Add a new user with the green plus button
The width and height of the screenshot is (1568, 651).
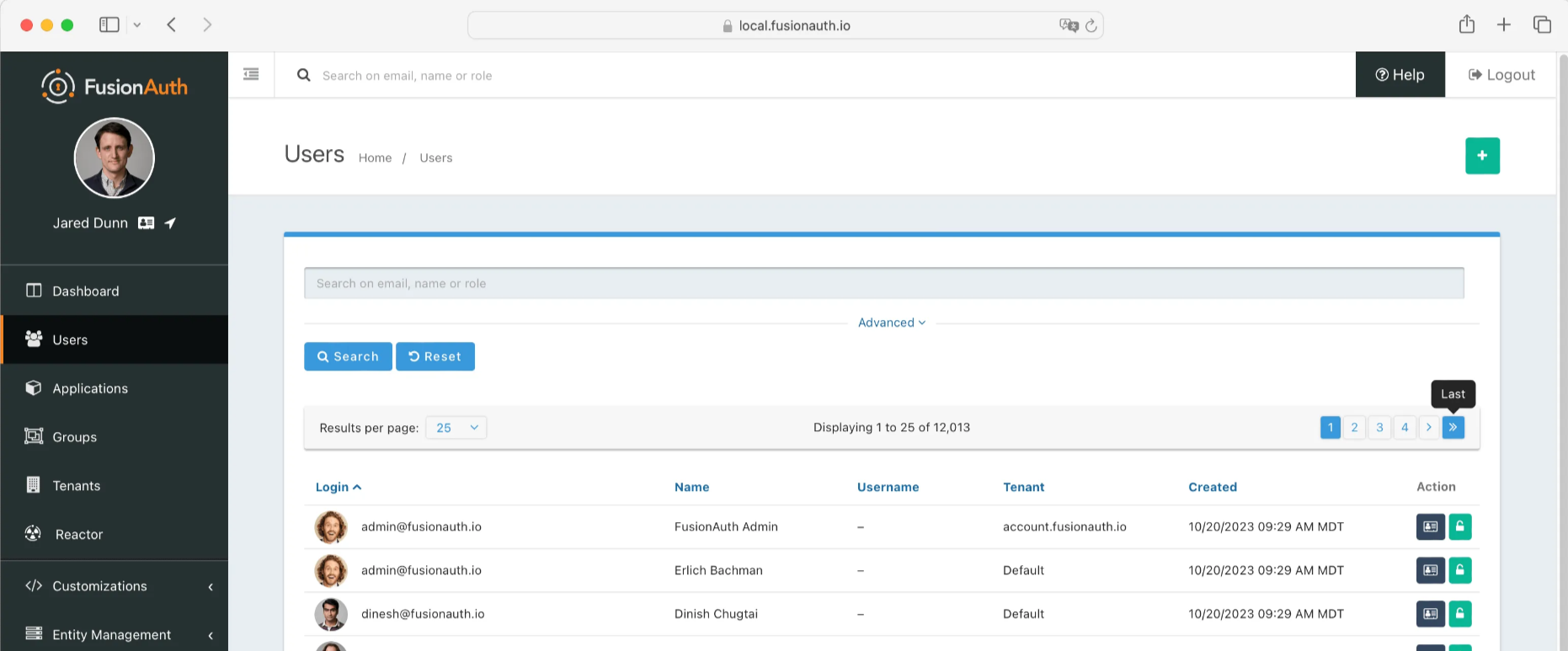[1482, 156]
